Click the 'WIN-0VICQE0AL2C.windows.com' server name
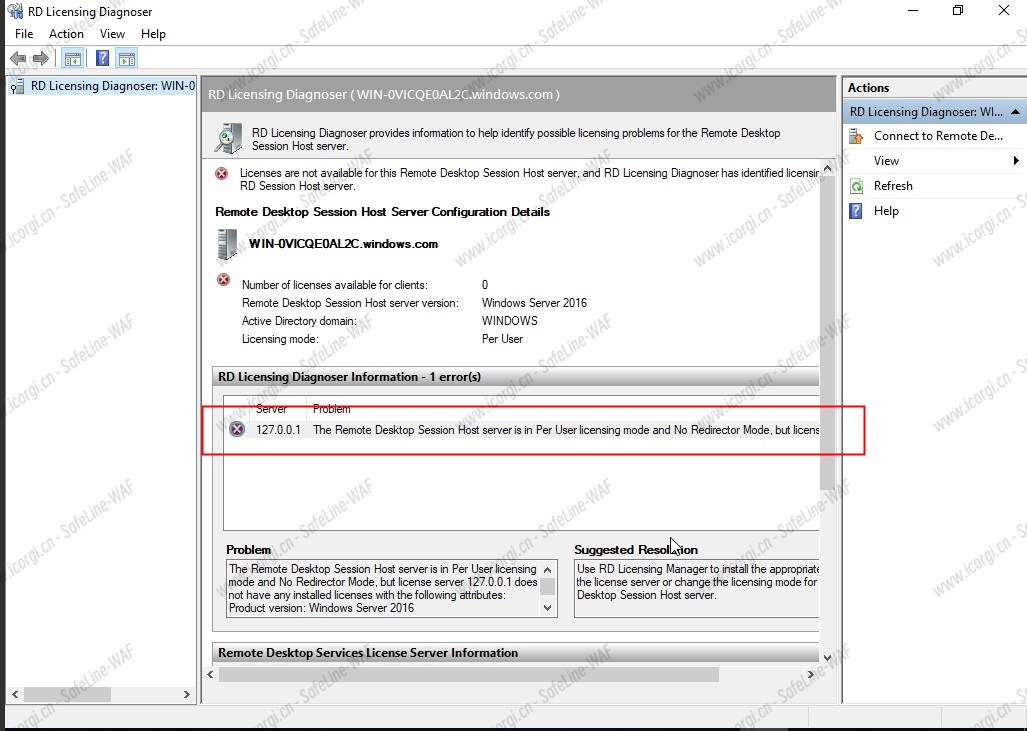The height and width of the screenshot is (731, 1027). point(343,244)
